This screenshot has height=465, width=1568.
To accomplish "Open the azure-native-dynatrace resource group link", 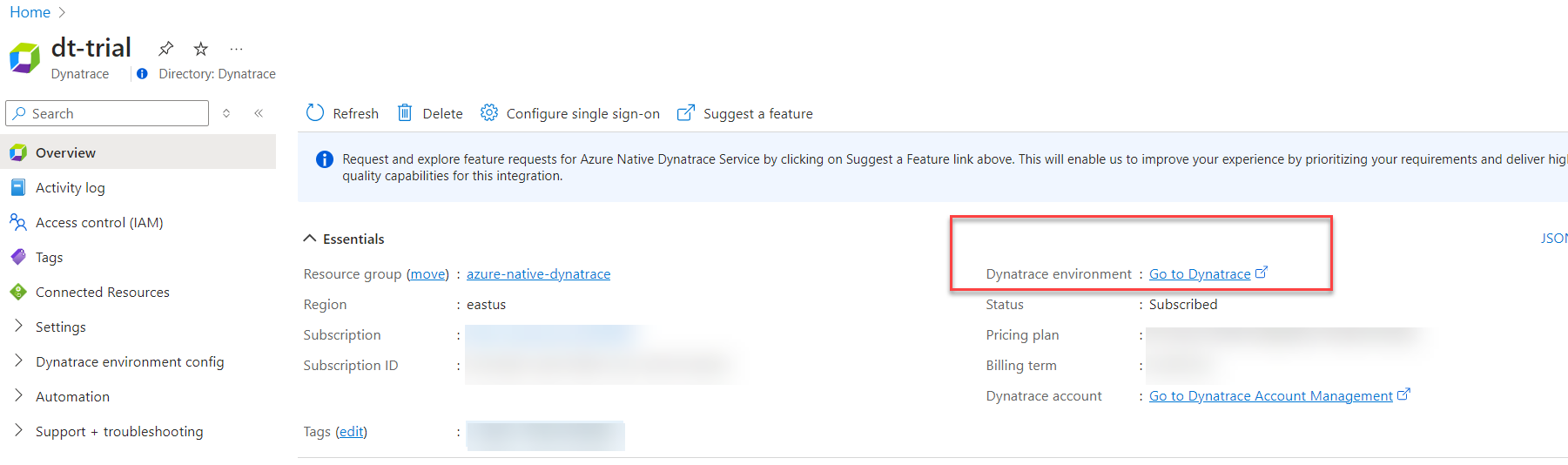I will click(x=538, y=274).
